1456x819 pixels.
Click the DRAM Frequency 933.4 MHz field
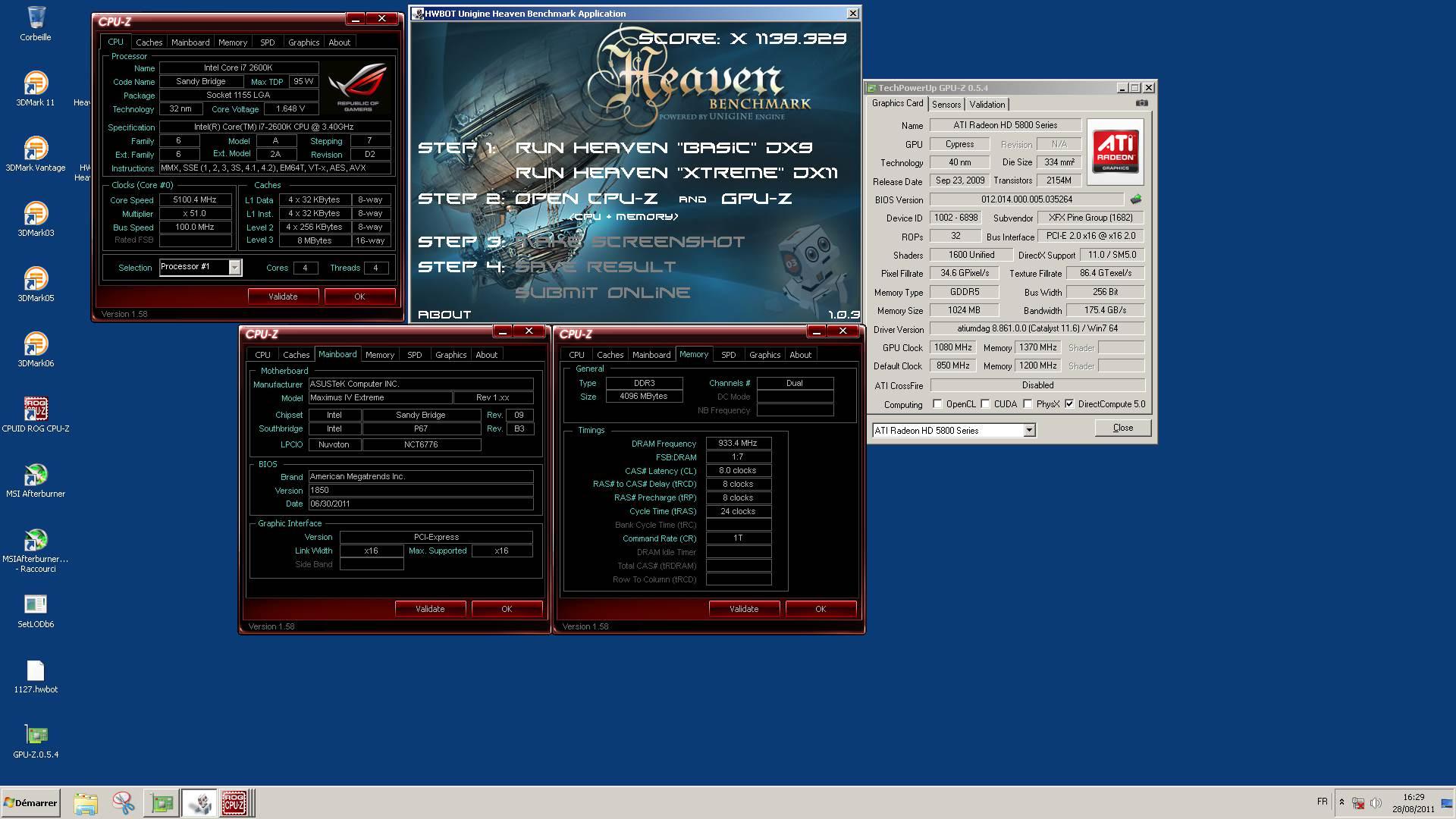738,444
